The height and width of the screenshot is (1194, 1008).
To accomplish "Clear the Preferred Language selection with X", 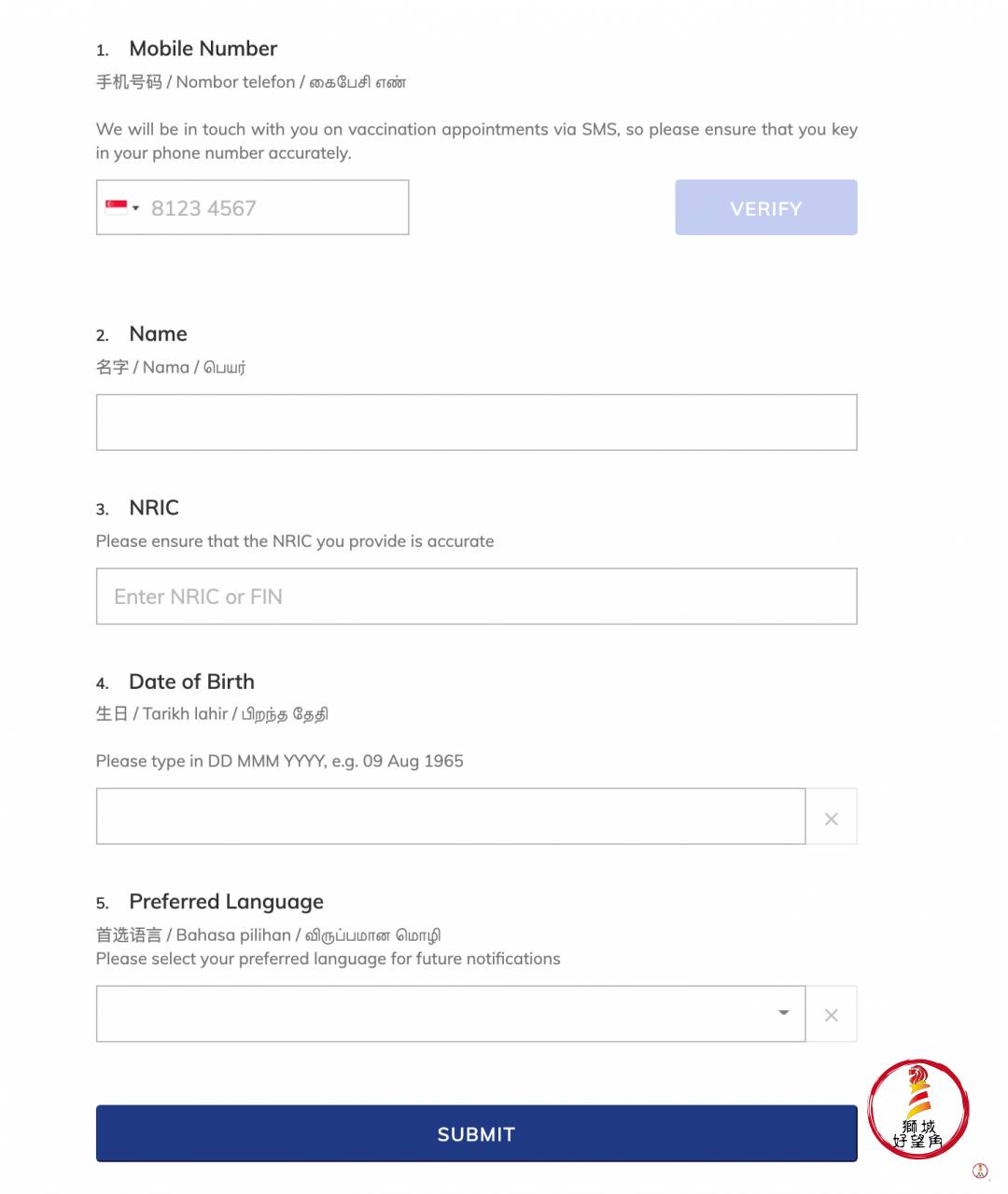I will pos(832,1015).
